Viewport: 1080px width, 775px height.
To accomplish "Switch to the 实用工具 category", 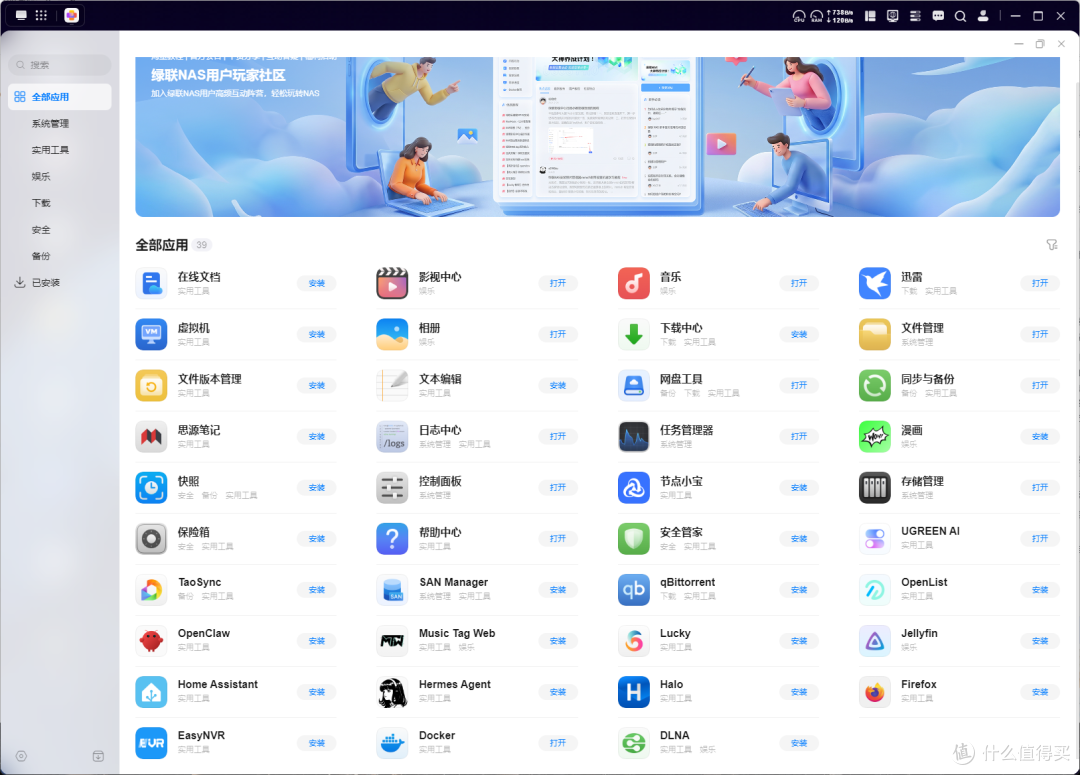I will click(50, 150).
